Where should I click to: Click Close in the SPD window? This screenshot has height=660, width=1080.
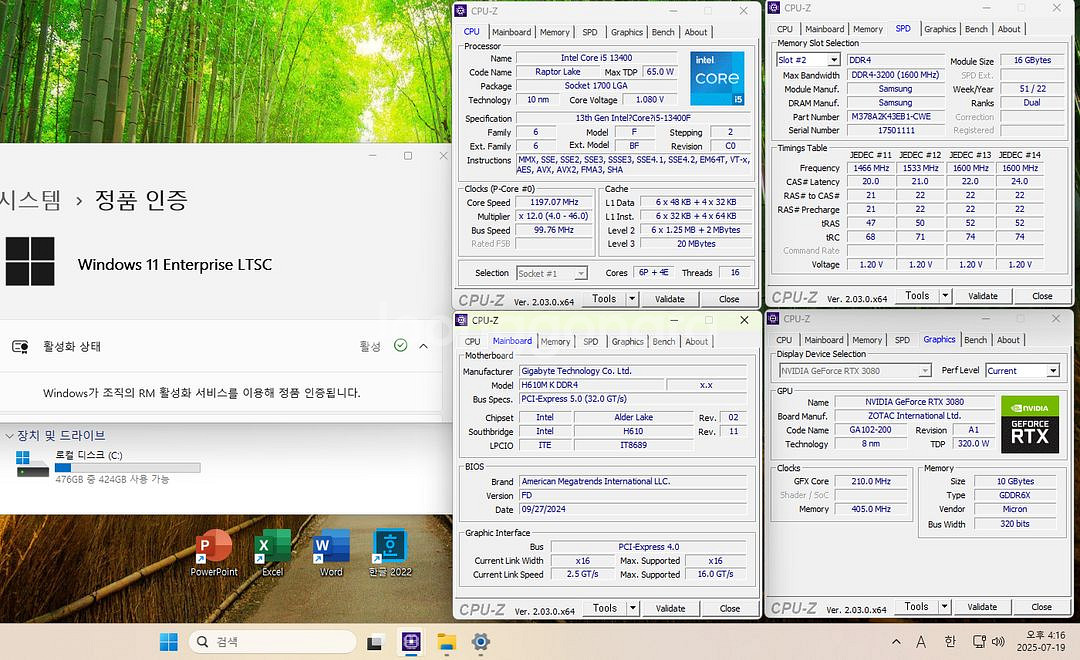[x=1042, y=296]
